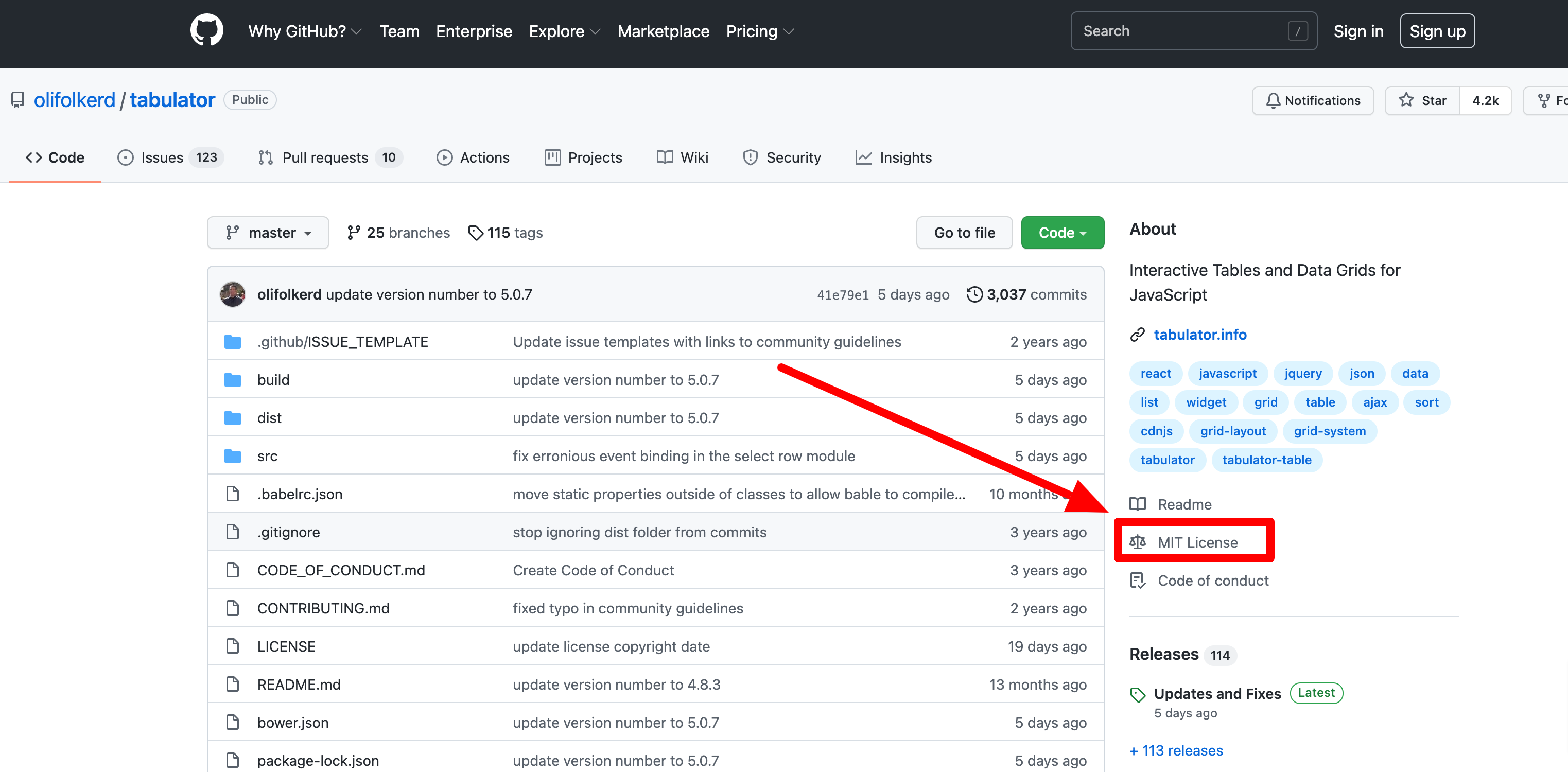The width and height of the screenshot is (1568, 772).
Task: Star the tabulator repository
Action: [1422, 100]
